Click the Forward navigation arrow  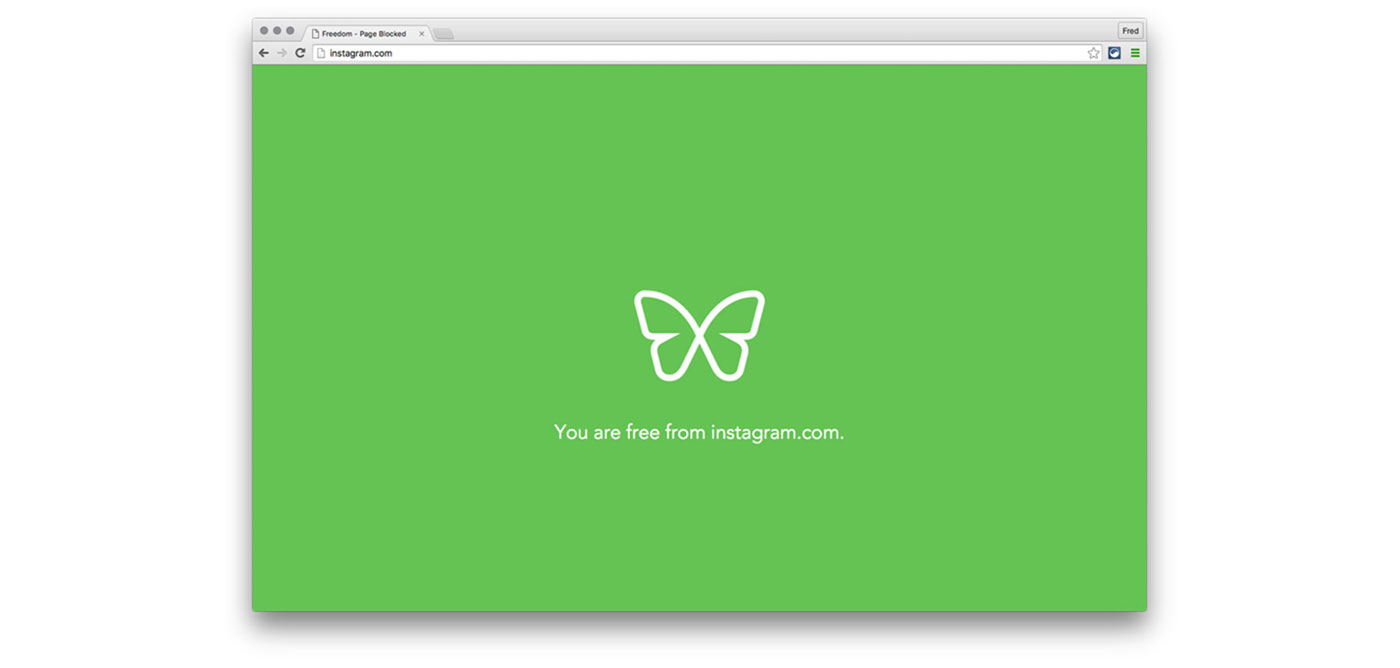(281, 53)
